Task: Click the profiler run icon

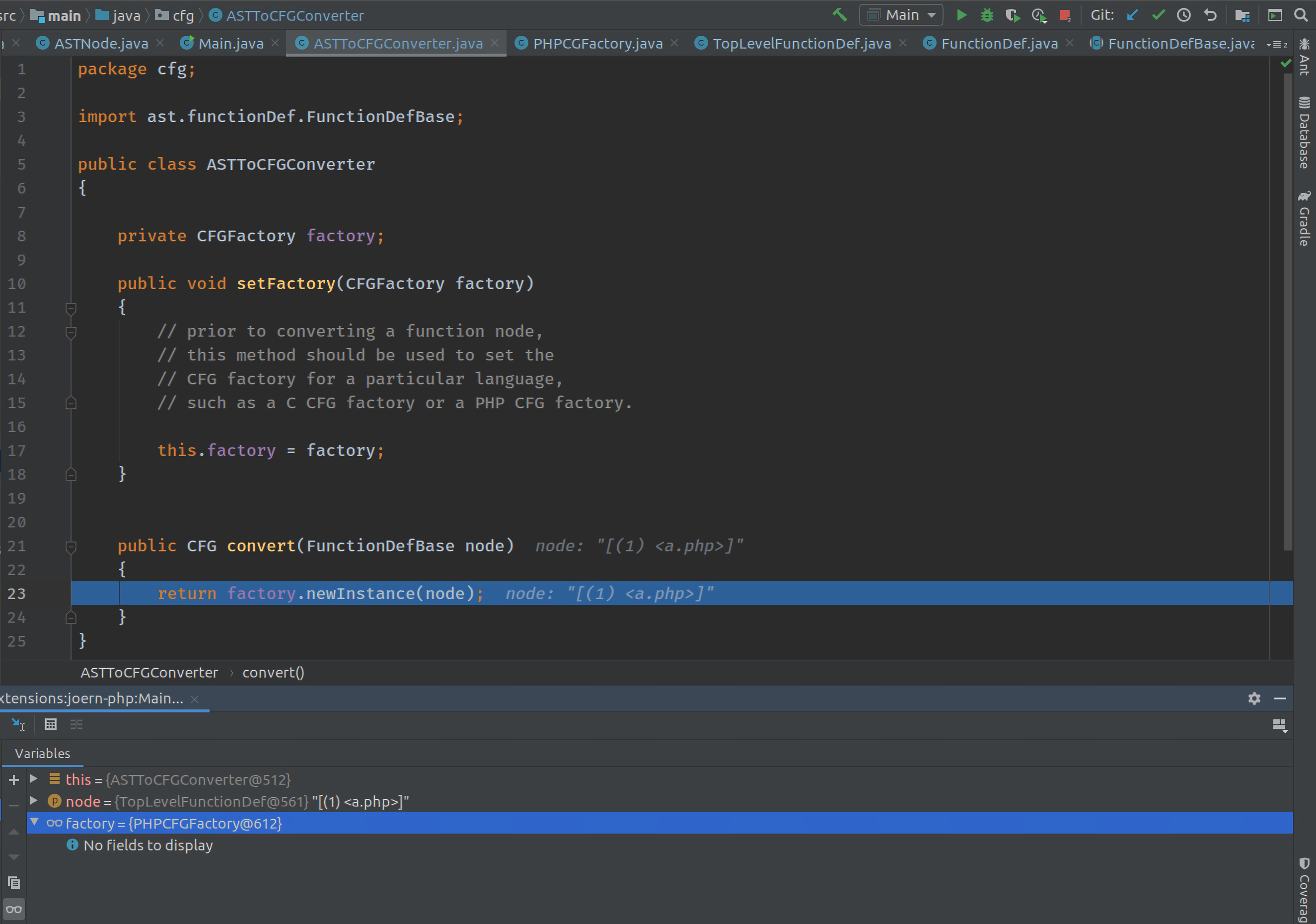Action: click(x=1038, y=15)
